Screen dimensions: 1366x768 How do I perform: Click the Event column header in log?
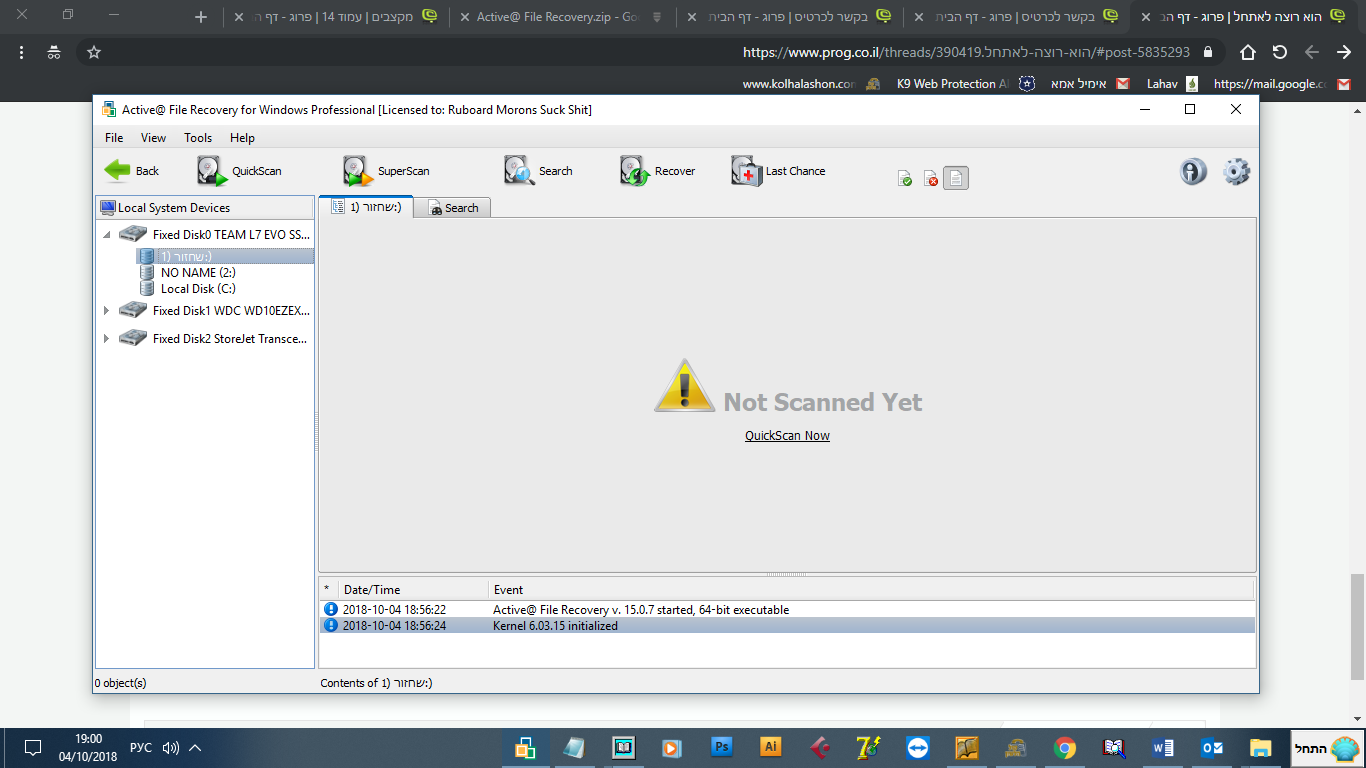(x=870, y=590)
